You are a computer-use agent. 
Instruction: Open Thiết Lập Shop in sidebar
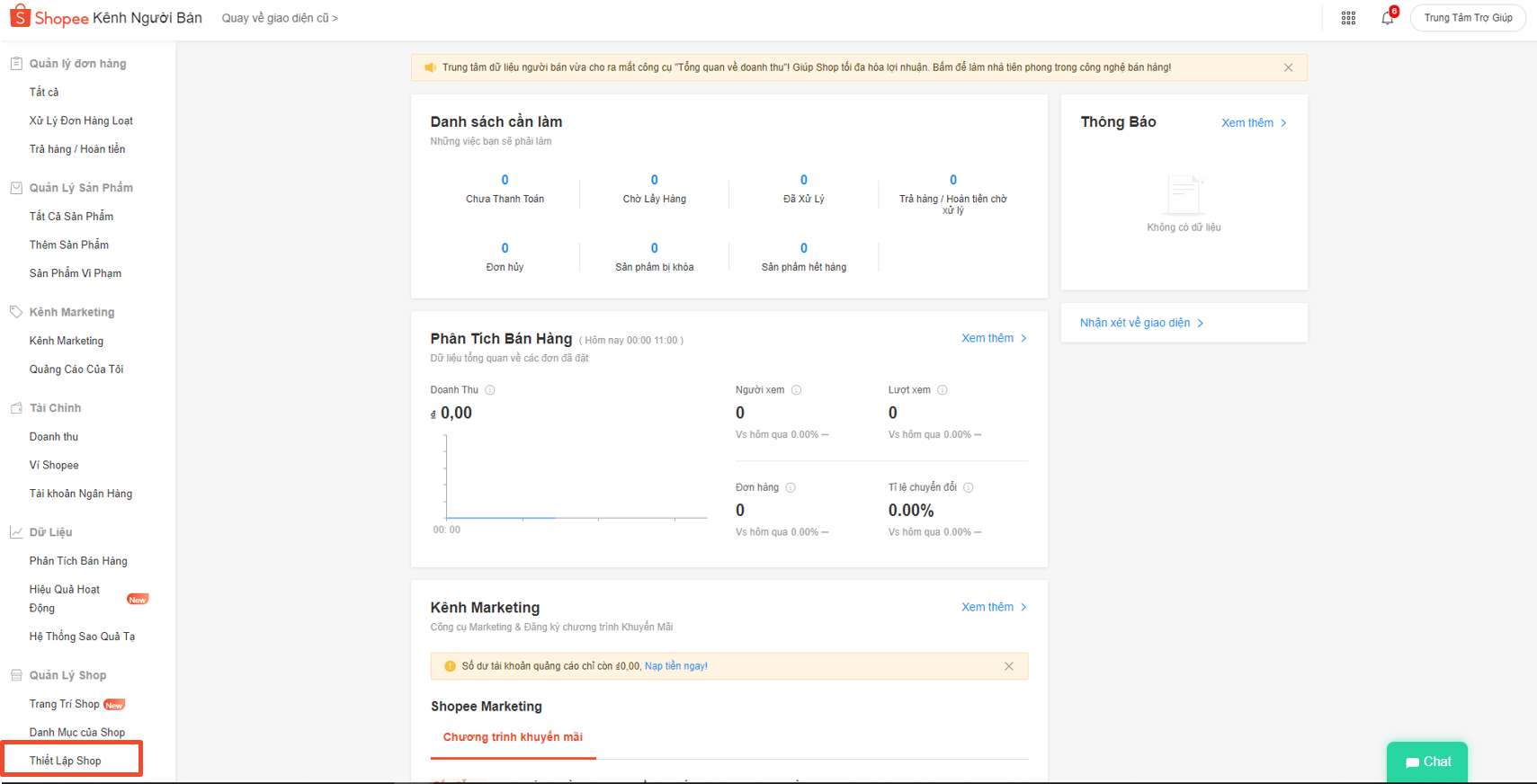pyautogui.click(x=66, y=761)
